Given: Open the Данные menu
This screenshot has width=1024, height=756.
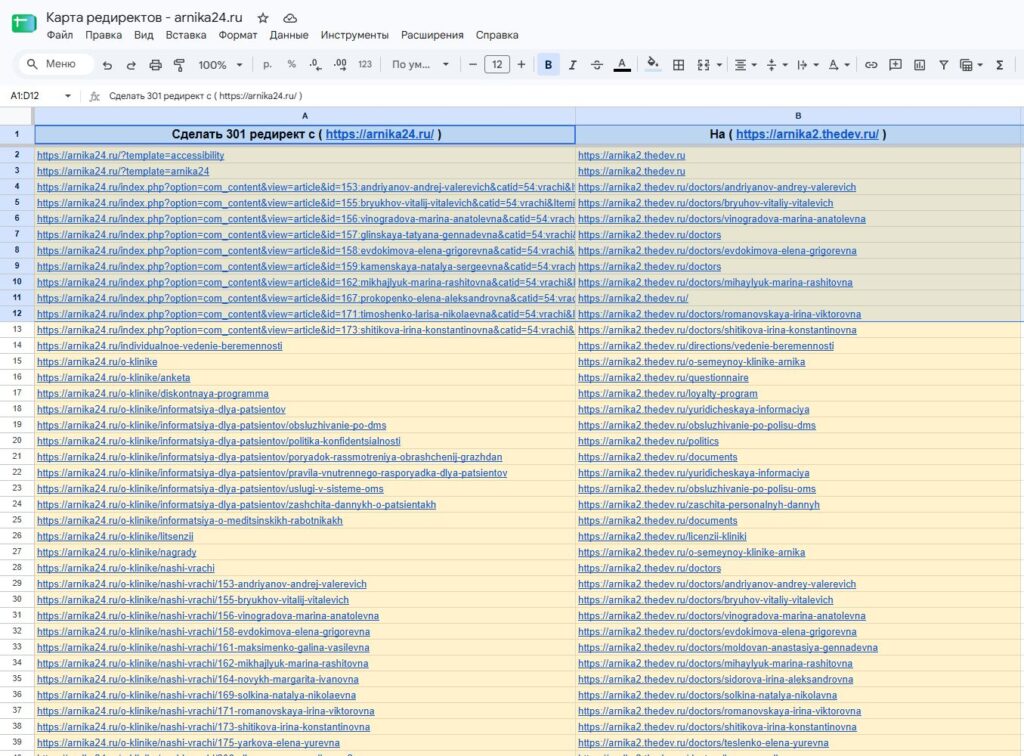Looking at the screenshot, I should pyautogui.click(x=289, y=35).
